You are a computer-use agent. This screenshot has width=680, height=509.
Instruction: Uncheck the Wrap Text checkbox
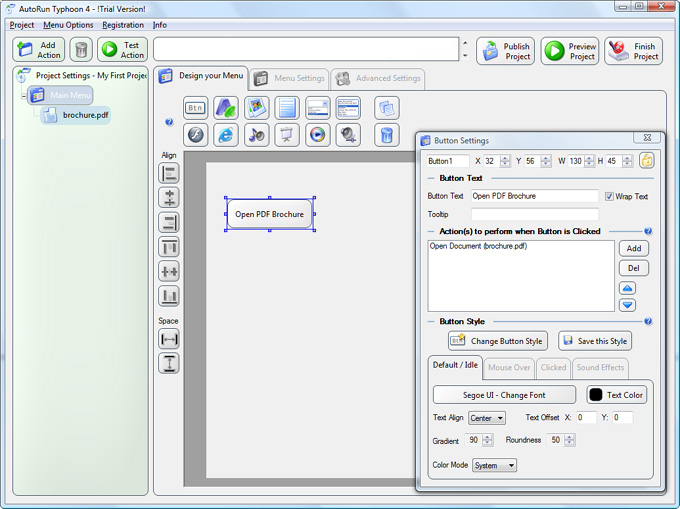[609, 196]
